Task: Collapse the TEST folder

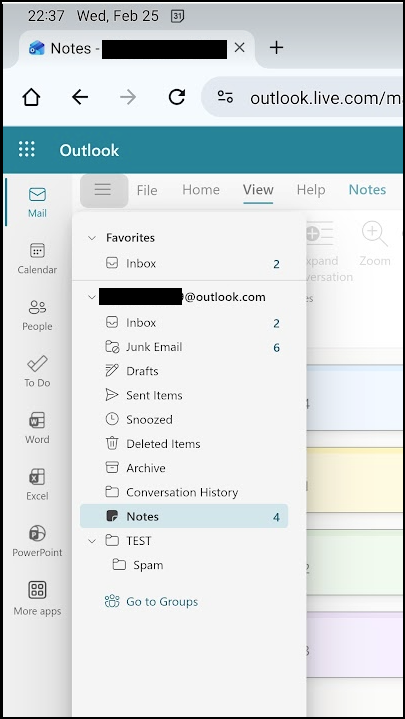Action: (x=92, y=541)
